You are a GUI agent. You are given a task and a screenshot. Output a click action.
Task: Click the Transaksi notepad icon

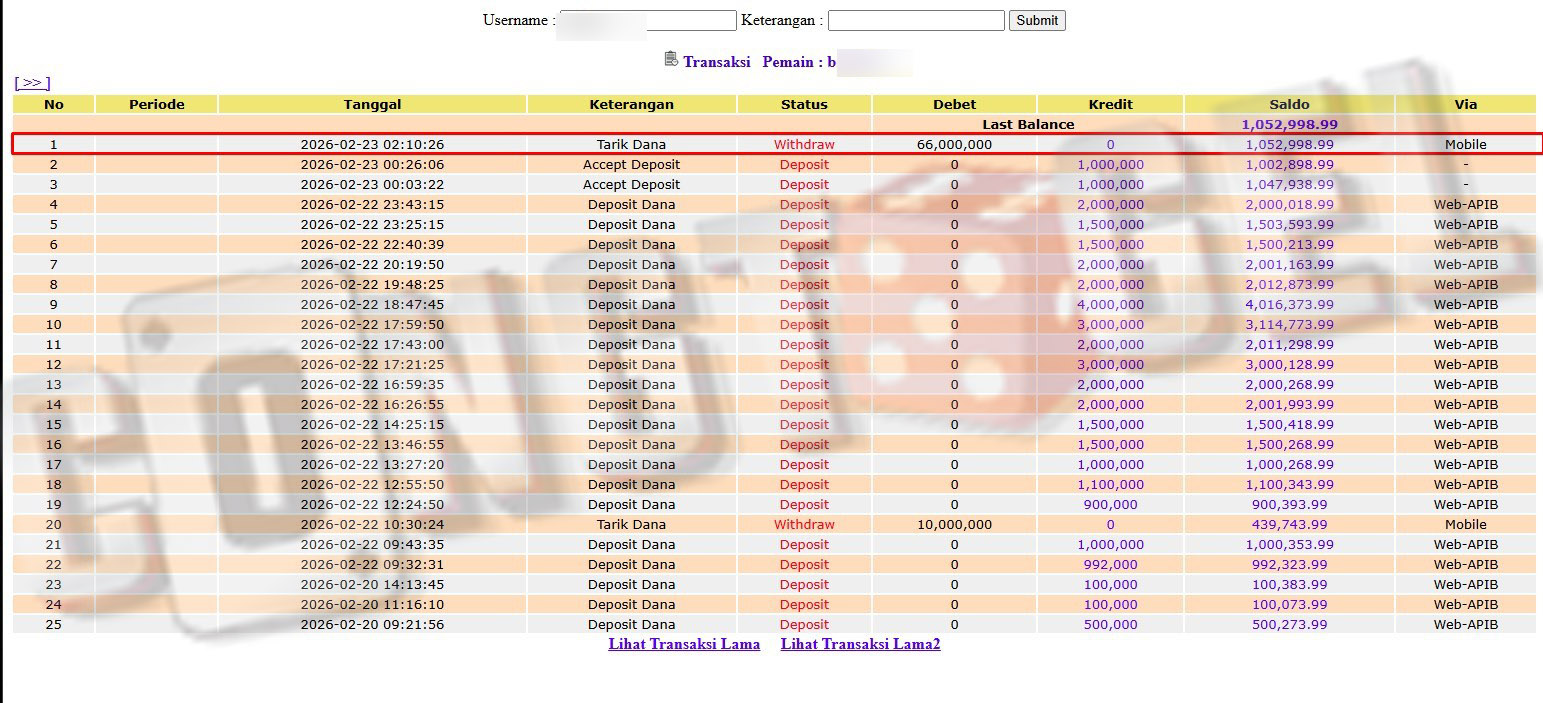pyautogui.click(x=671, y=60)
